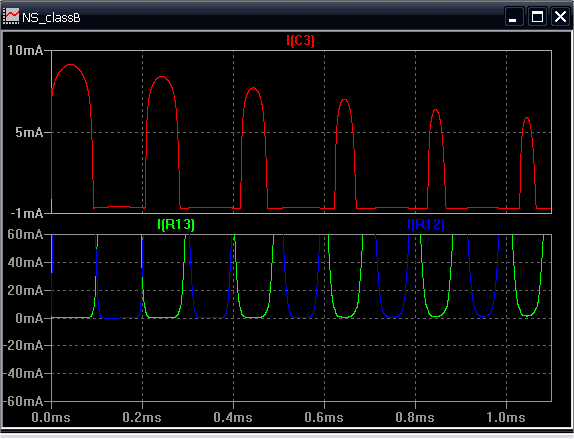
Task: Click the 5mA label on upper axis
Action: point(29,133)
